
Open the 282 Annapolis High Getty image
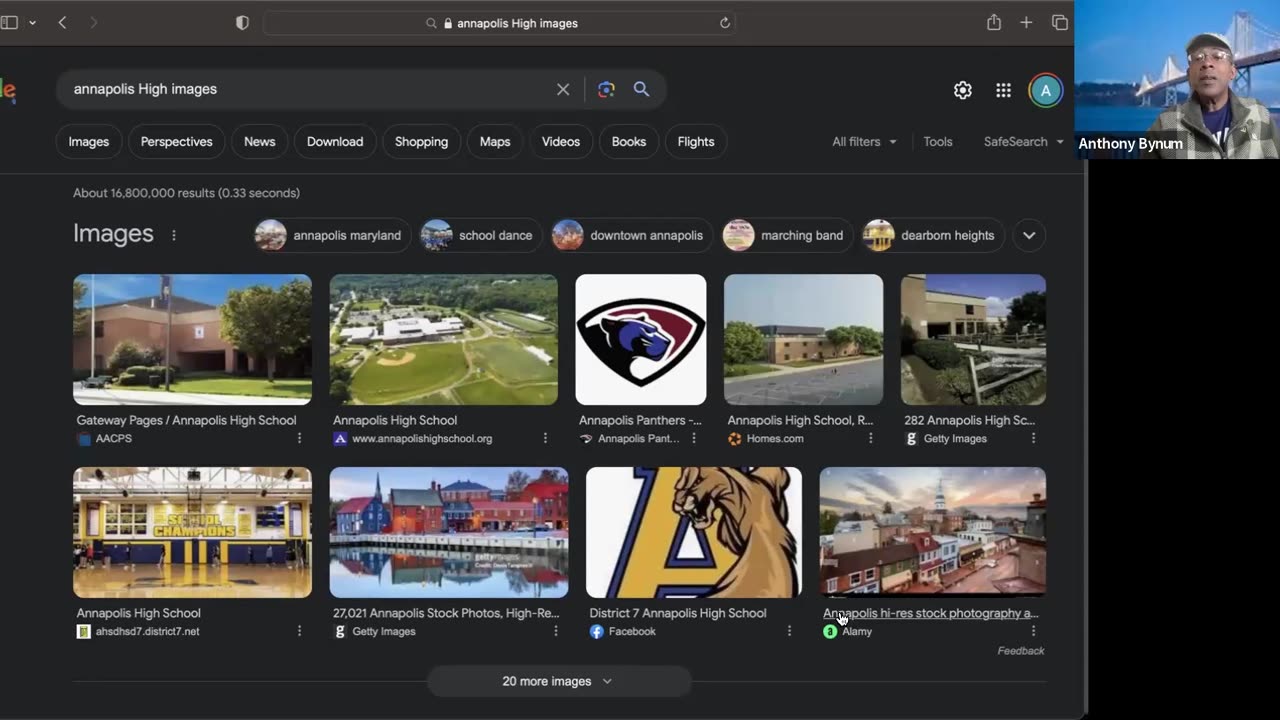click(x=973, y=340)
